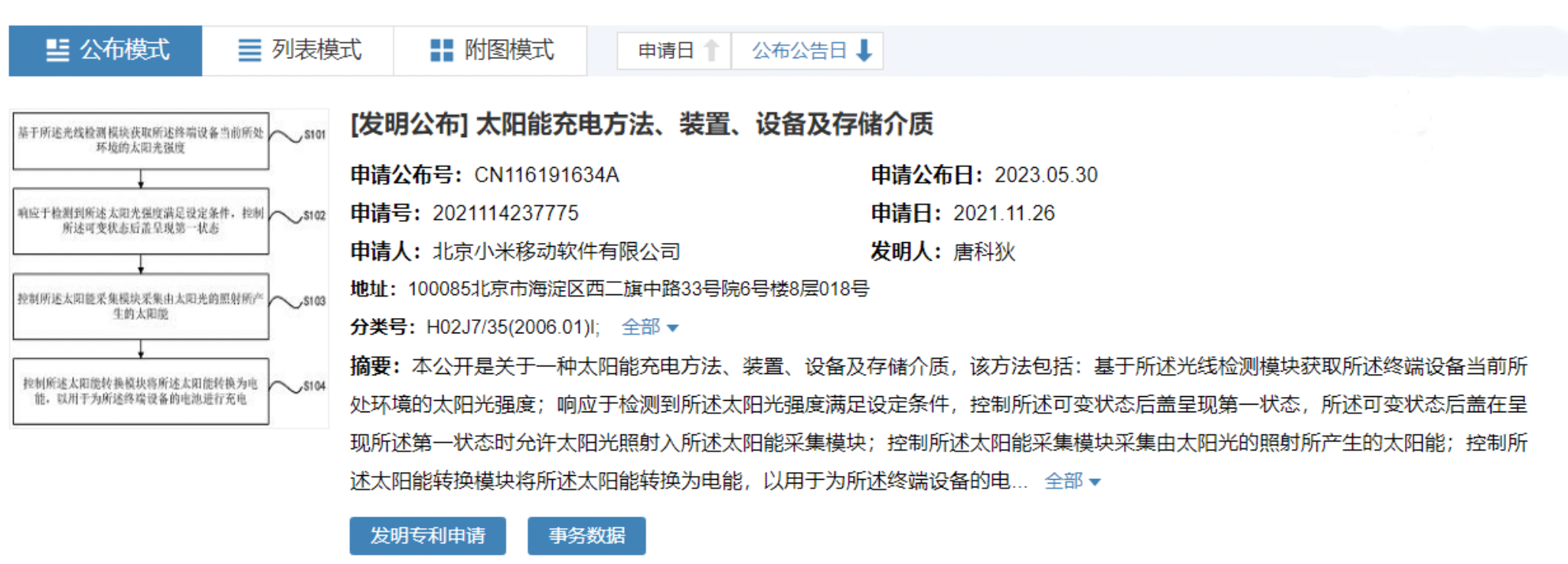This screenshot has height=564, width=1568.
Task: Open the 事务数据 button
Action: click(586, 536)
